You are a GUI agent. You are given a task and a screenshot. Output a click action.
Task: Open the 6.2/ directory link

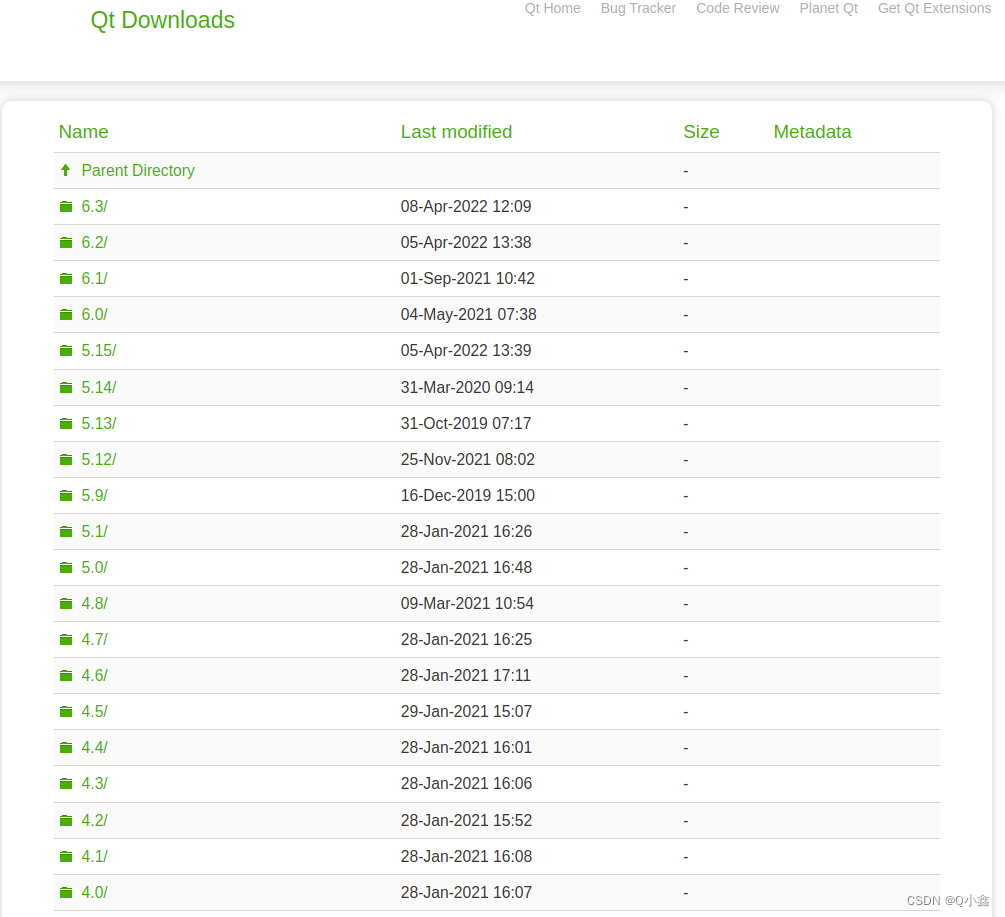94,242
